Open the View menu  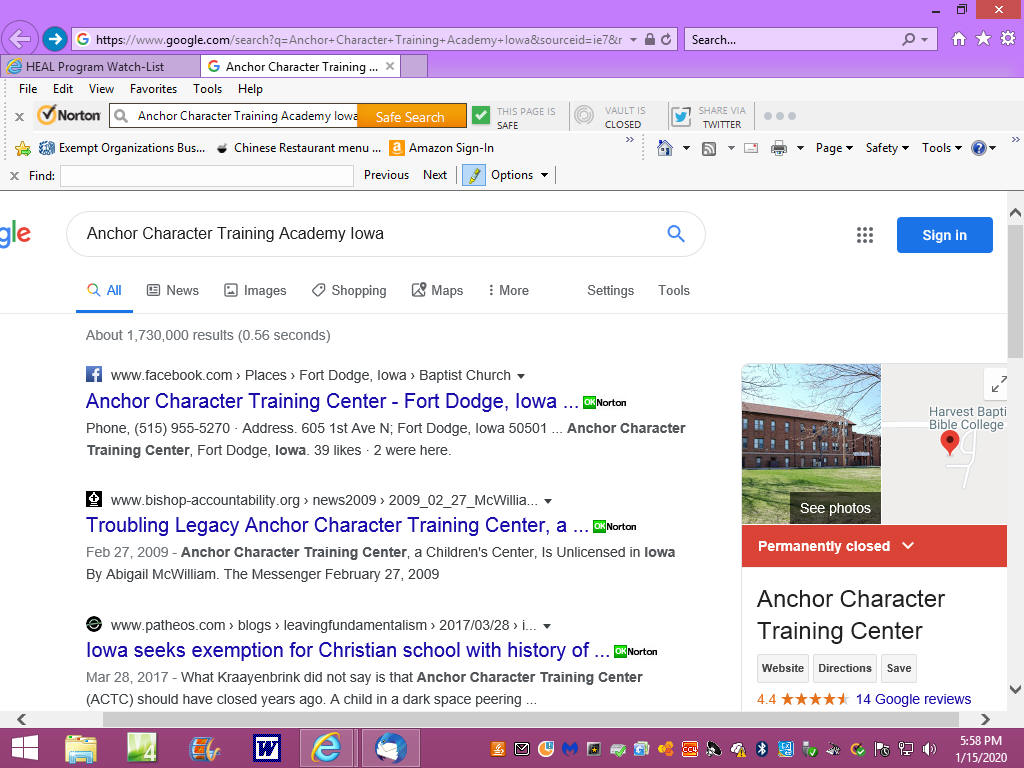[101, 89]
